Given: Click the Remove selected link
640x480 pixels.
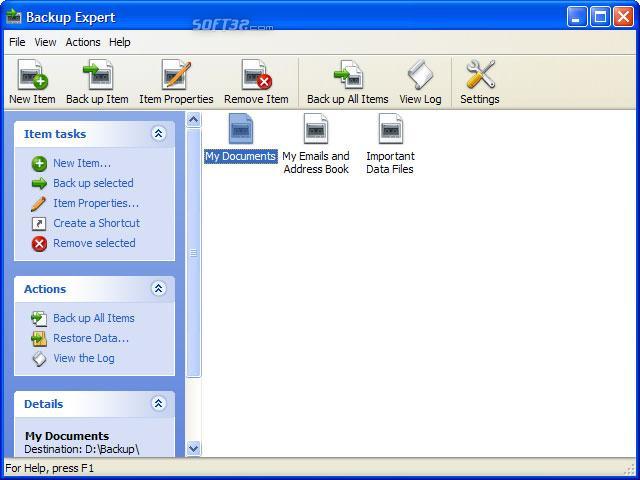Looking at the screenshot, I should pyautogui.click(x=94, y=243).
